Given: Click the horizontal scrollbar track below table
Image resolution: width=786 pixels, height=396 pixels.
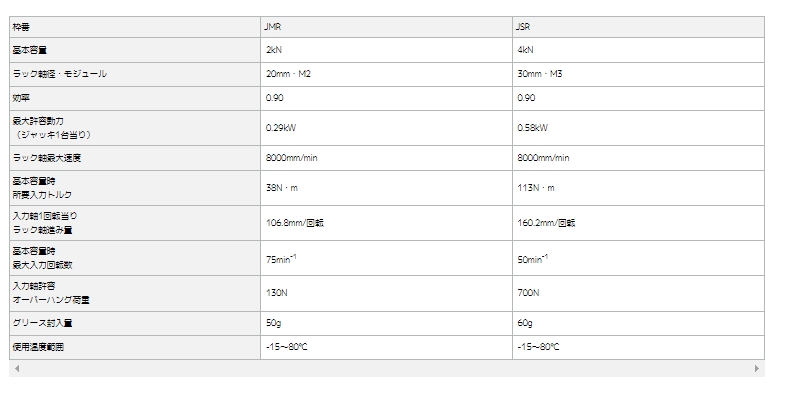Looking at the screenshot, I should (x=386, y=368).
